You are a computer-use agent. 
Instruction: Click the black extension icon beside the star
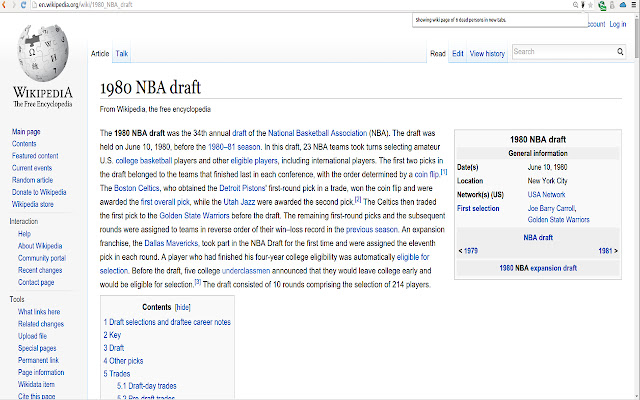(x=583, y=5)
